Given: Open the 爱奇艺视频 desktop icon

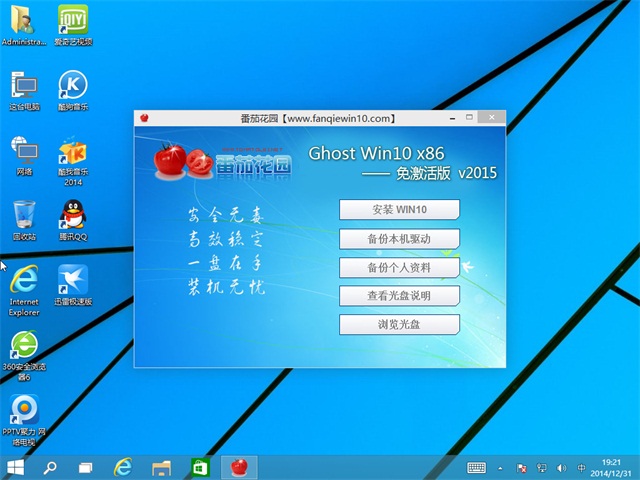Looking at the screenshot, I should tap(72, 22).
